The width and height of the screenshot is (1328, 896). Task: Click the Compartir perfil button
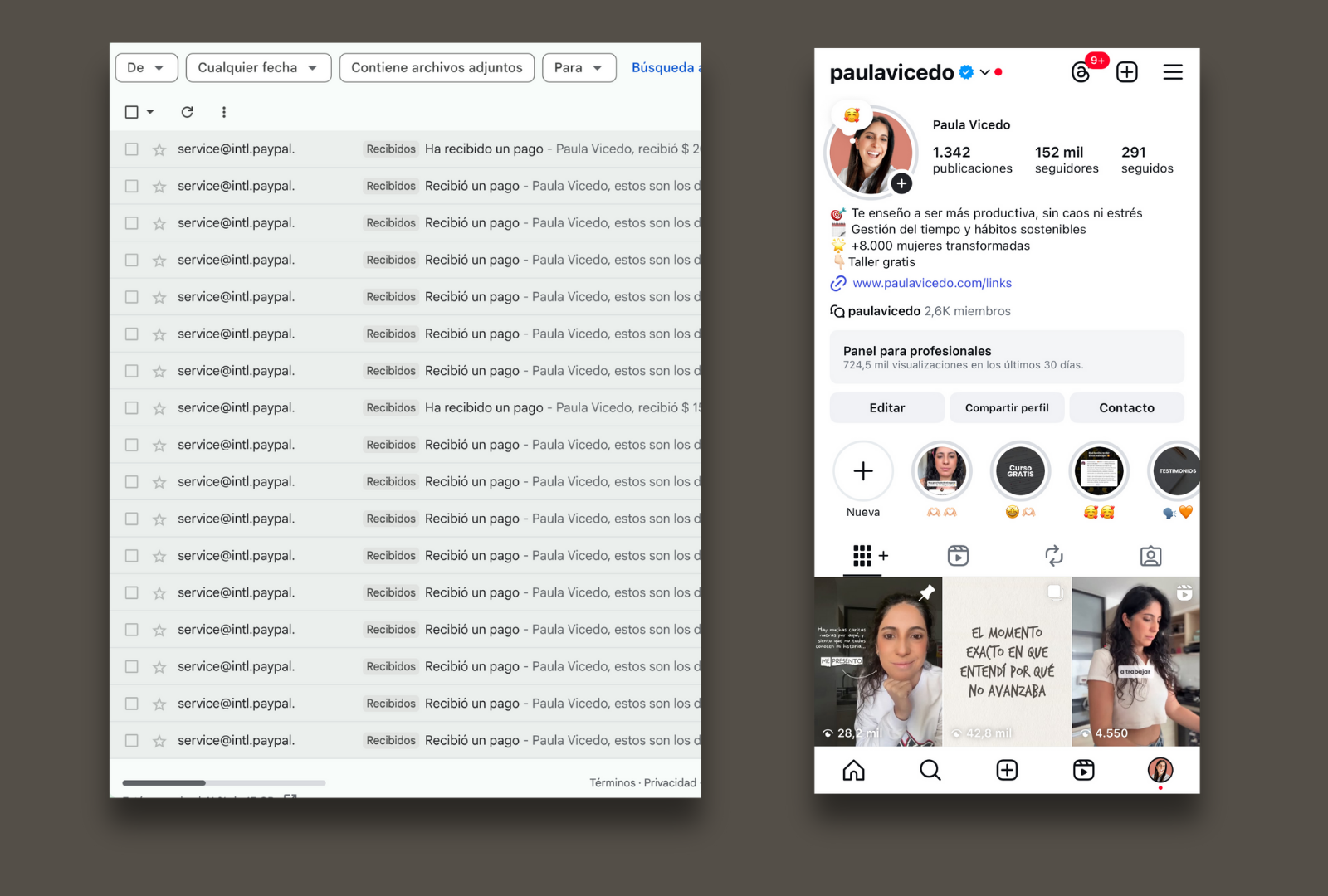[x=1007, y=408]
